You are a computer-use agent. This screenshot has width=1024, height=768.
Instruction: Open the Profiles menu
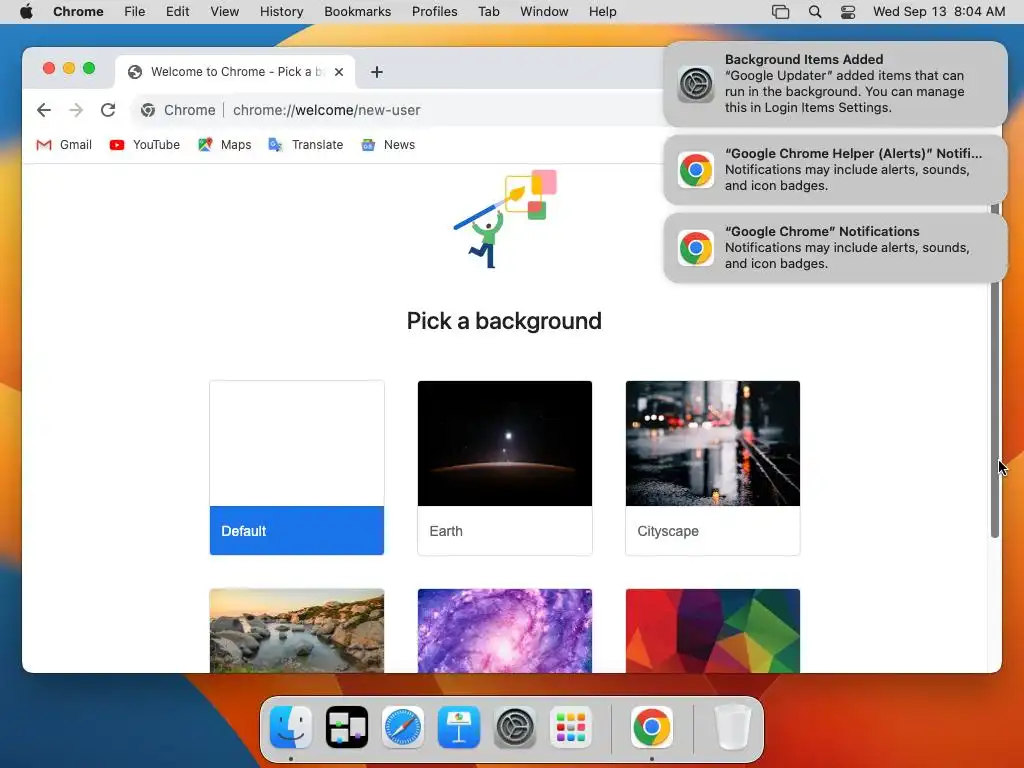434,12
